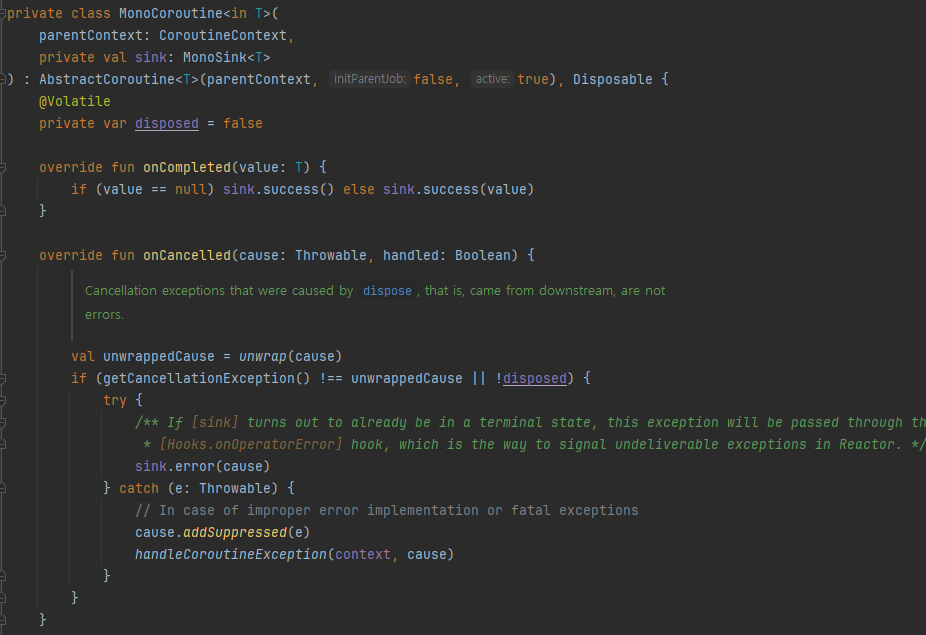926x635 pixels.
Task: Click the '!==' operator
Action: pyautogui.click(x=331, y=379)
